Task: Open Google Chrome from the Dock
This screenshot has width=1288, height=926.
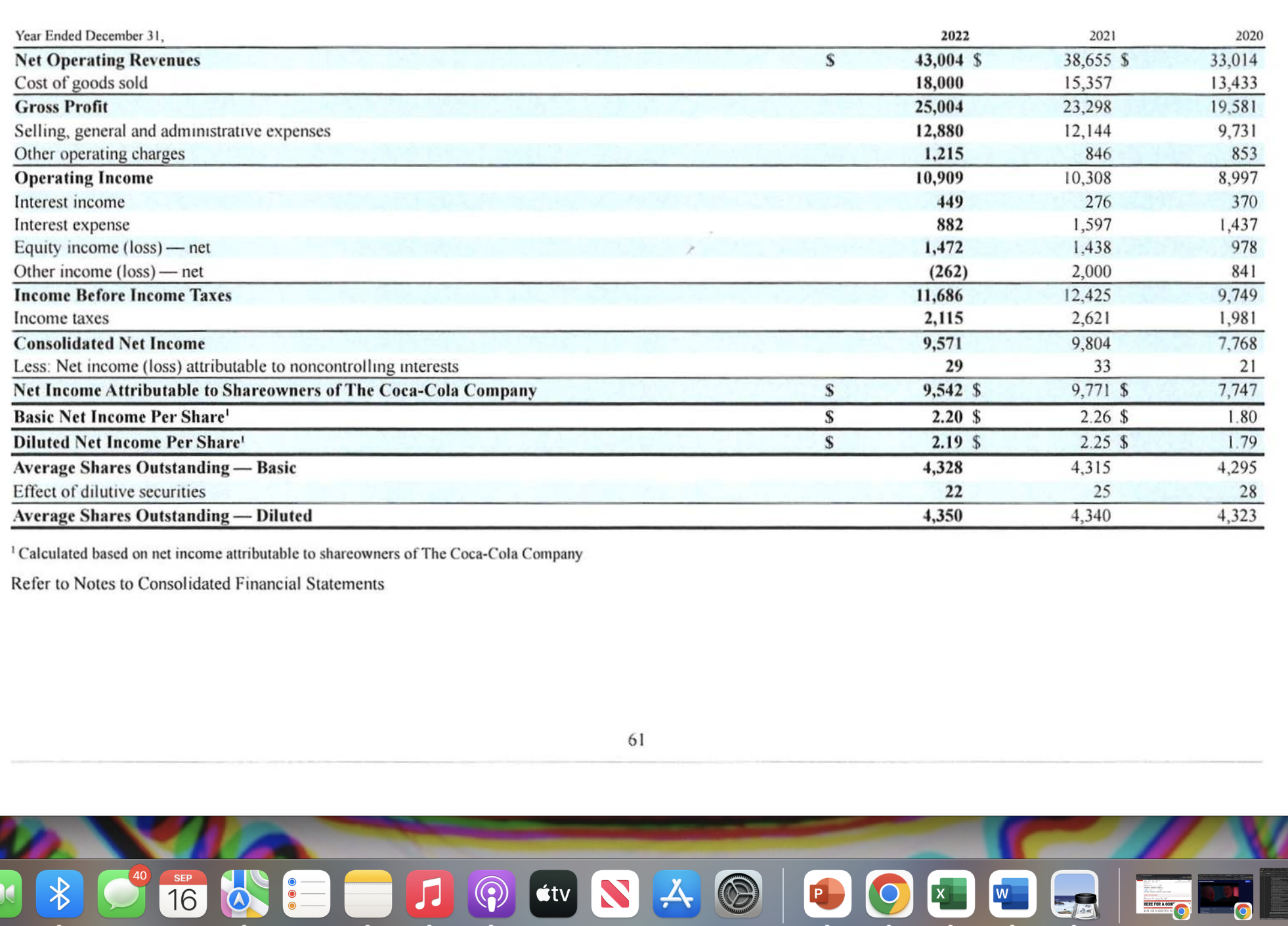Action: click(890, 894)
